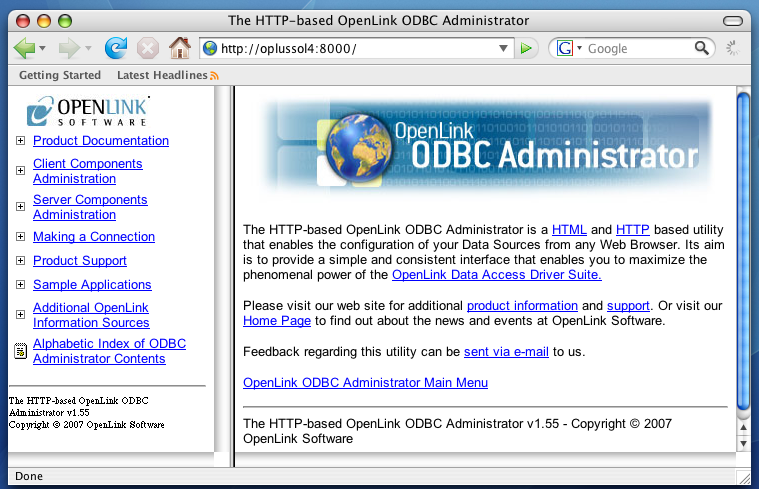This screenshot has height=489, width=759.
Task: Open the Product Documentation link
Action: [101, 140]
